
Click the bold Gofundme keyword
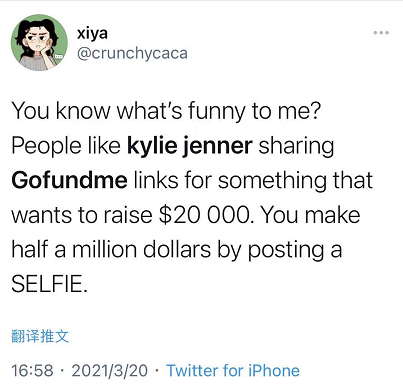click(69, 180)
